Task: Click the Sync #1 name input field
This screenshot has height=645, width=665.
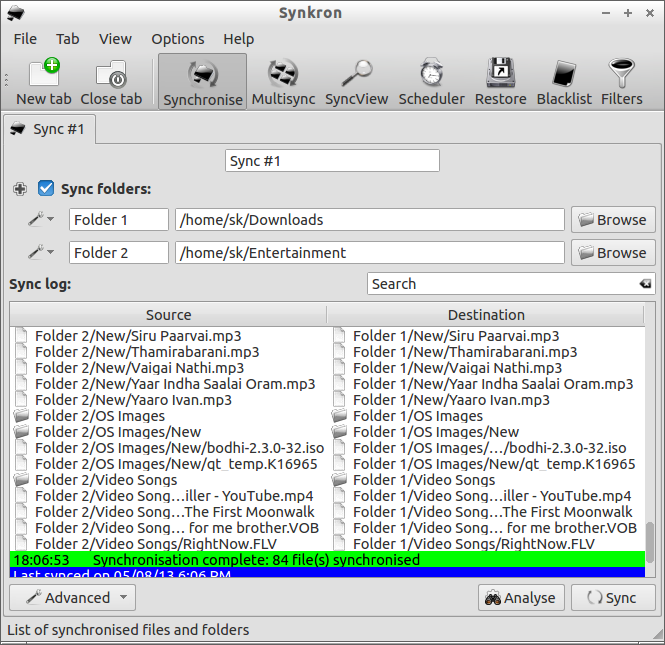Action: pos(332,161)
